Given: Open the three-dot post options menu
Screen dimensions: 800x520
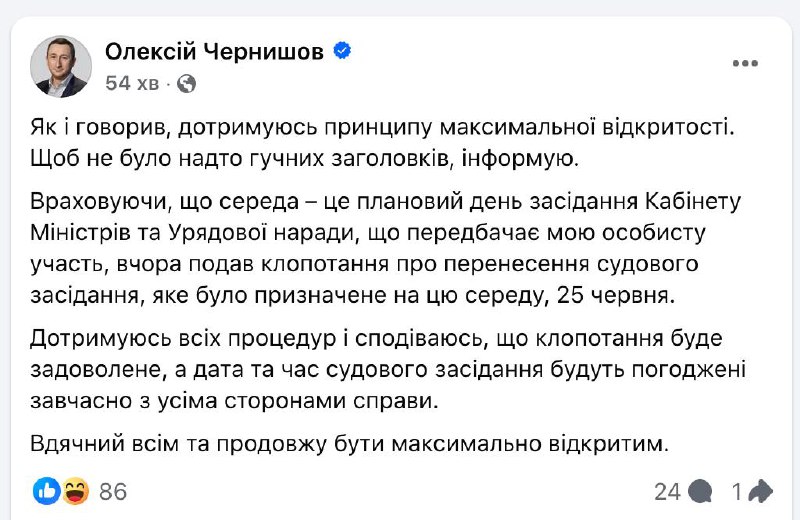Looking at the screenshot, I should [x=745, y=63].
